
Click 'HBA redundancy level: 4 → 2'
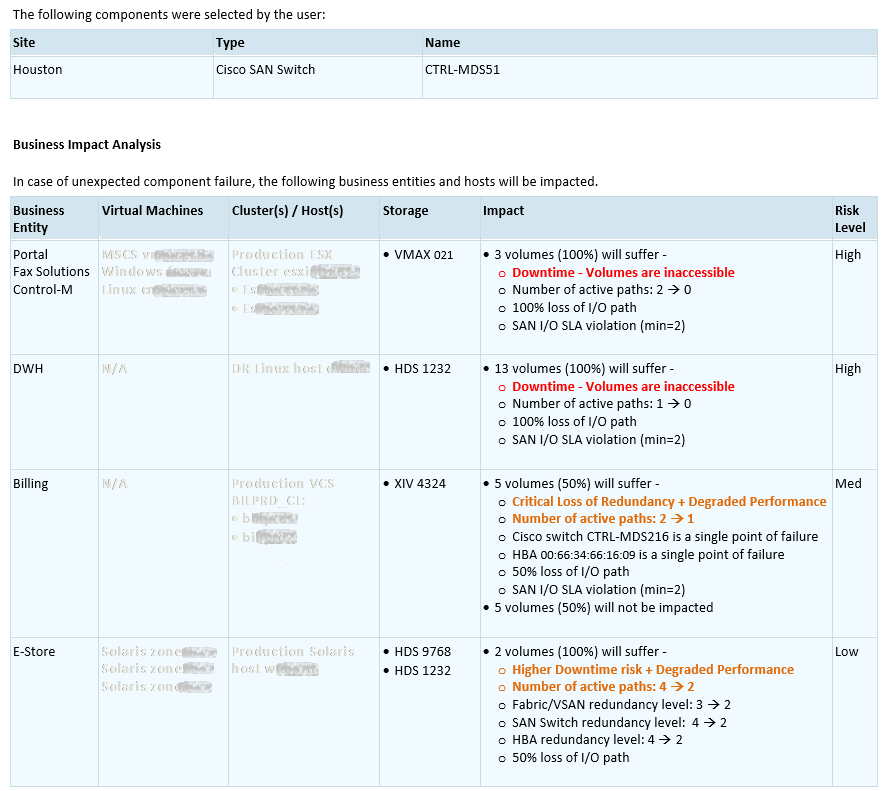point(597,740)
